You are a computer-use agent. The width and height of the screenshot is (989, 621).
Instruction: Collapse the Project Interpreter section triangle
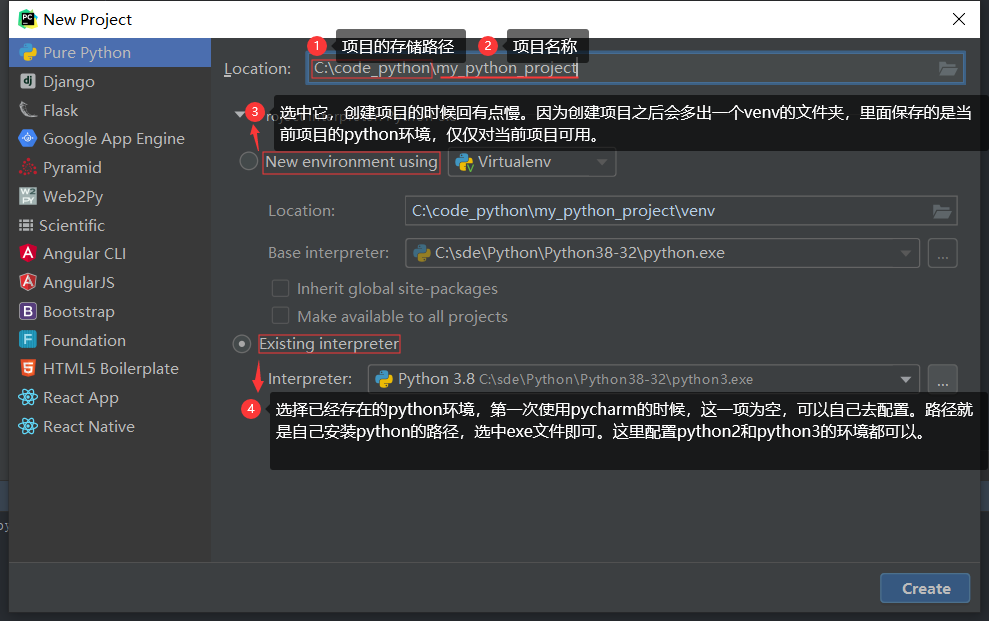[240, 114]
